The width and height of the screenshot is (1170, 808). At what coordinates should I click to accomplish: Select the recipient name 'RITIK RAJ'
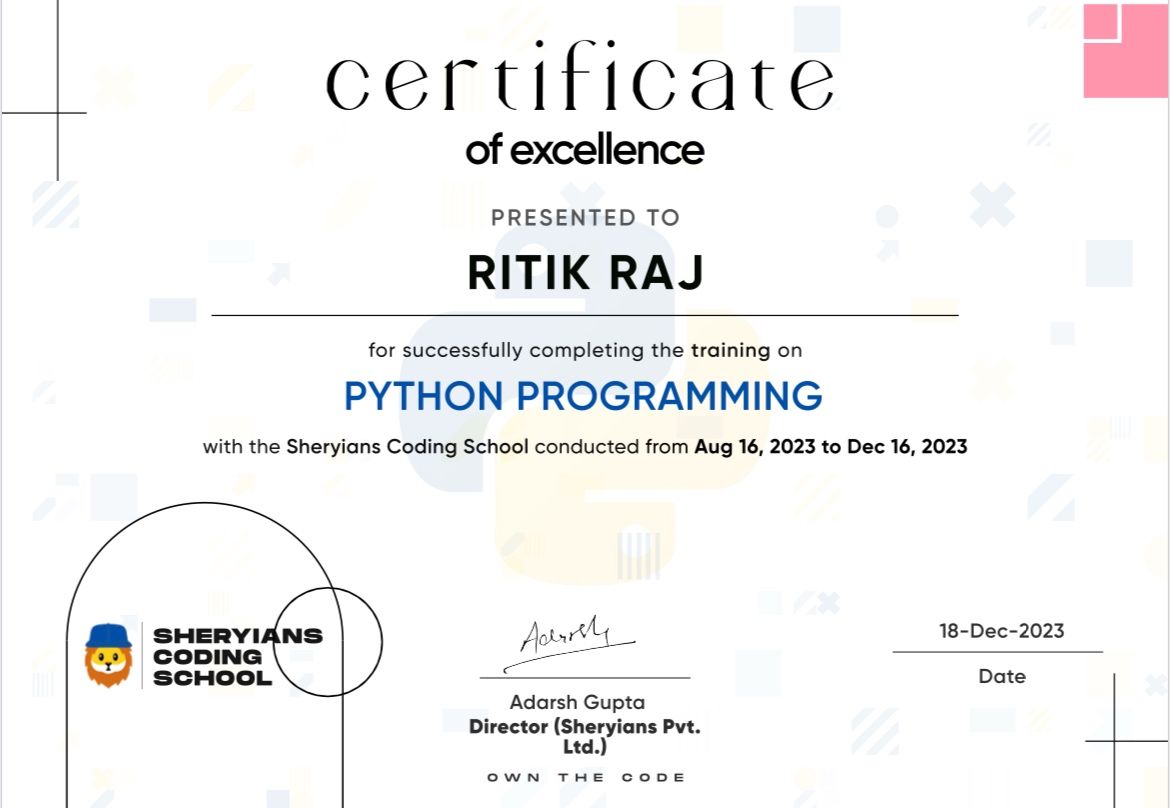[x=585, y=272]
